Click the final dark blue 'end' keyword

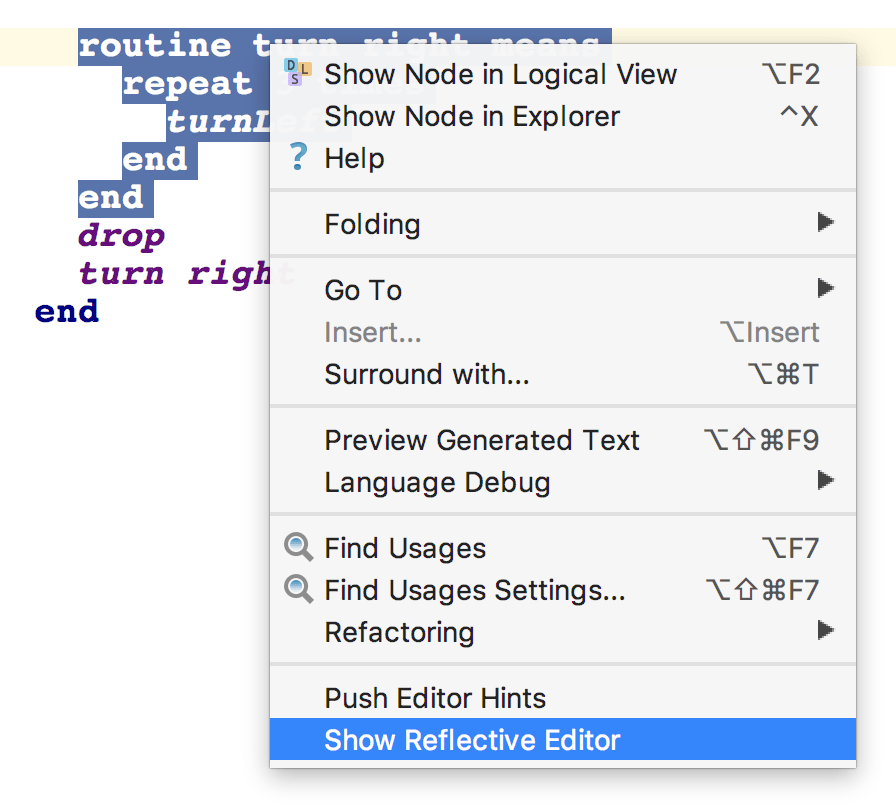tap(67, 311)
